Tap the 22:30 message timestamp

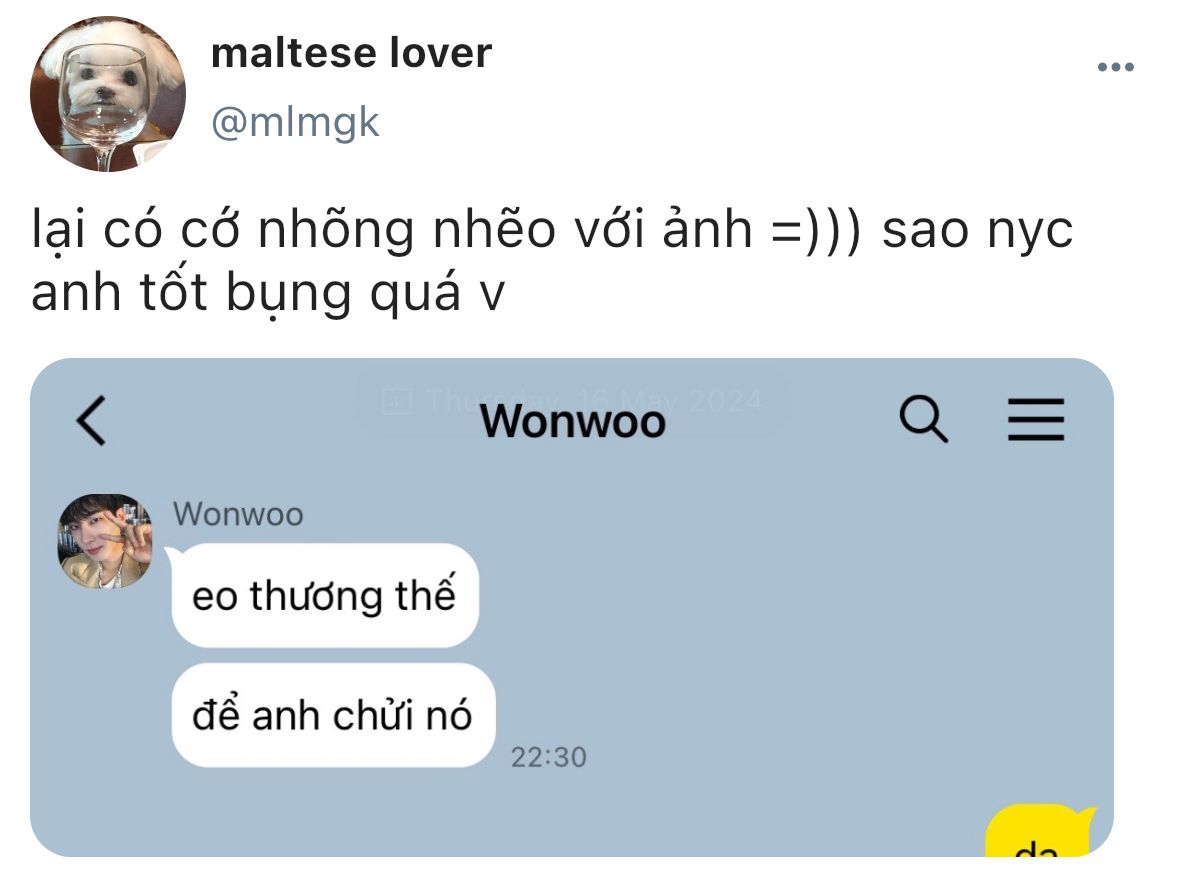pyautogui.click(x=548, y=757)
